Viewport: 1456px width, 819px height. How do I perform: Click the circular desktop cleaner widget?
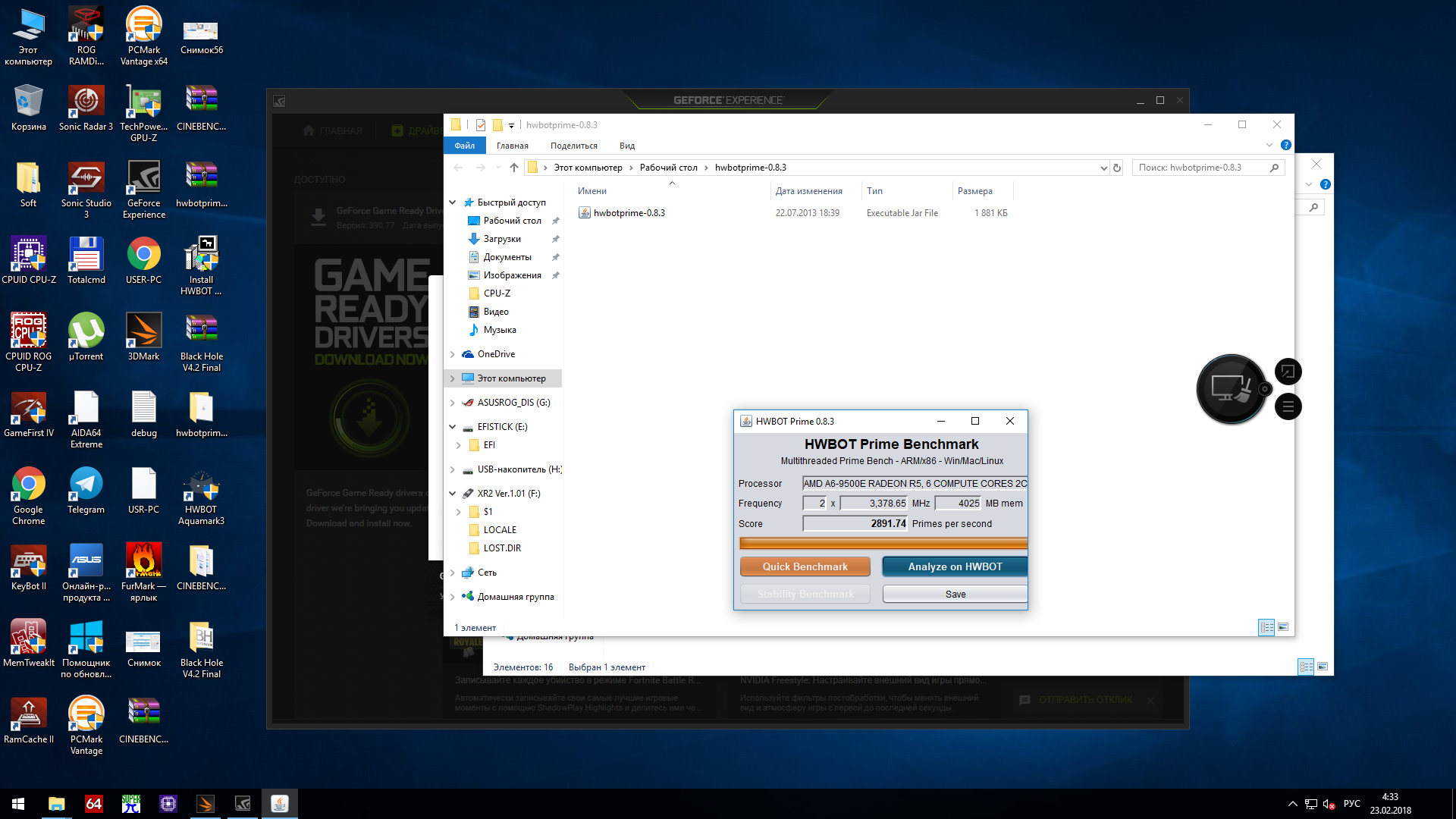pos(1231,389)
